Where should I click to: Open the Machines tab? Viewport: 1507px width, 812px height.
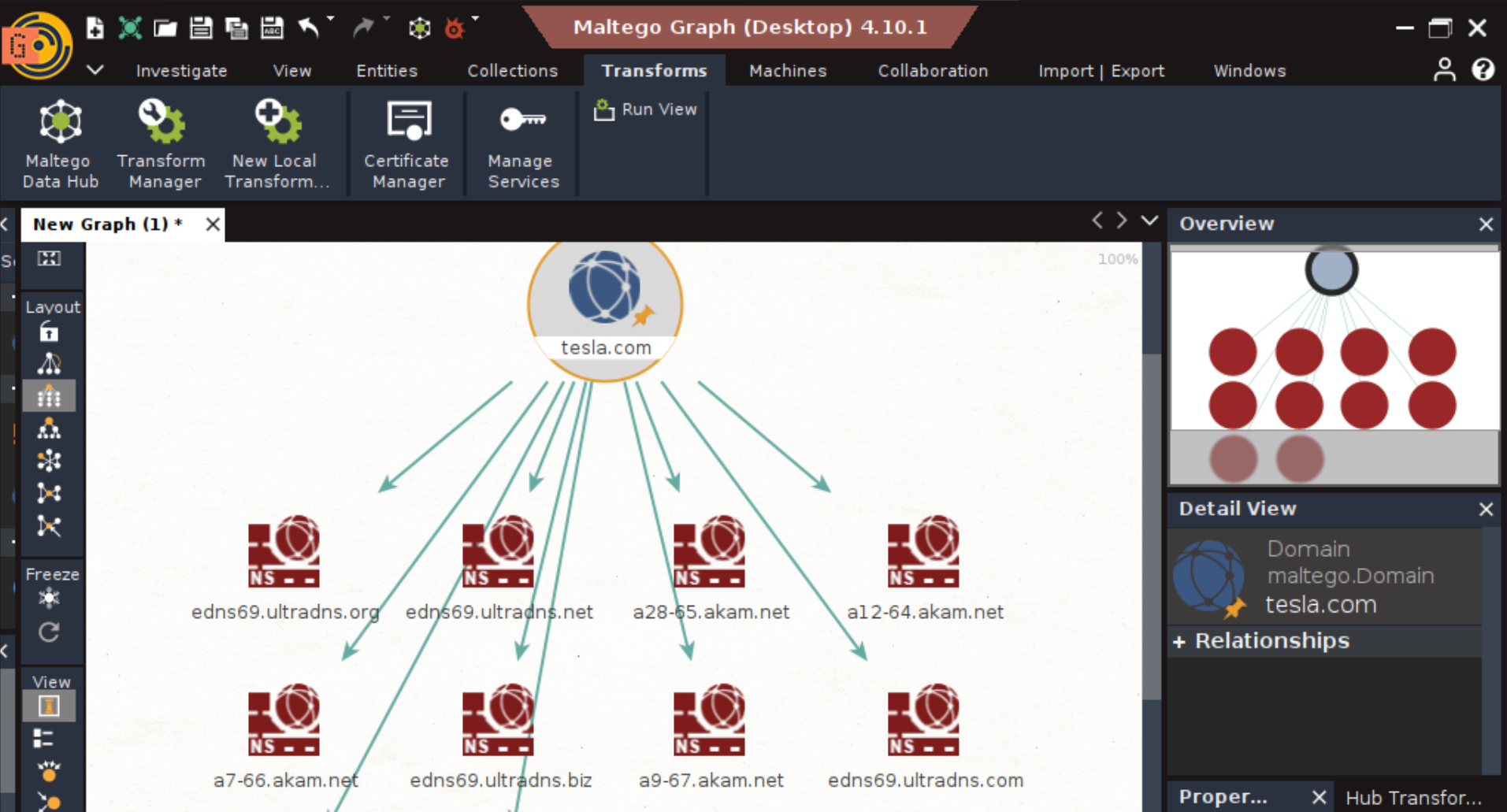tap(788, 71)
